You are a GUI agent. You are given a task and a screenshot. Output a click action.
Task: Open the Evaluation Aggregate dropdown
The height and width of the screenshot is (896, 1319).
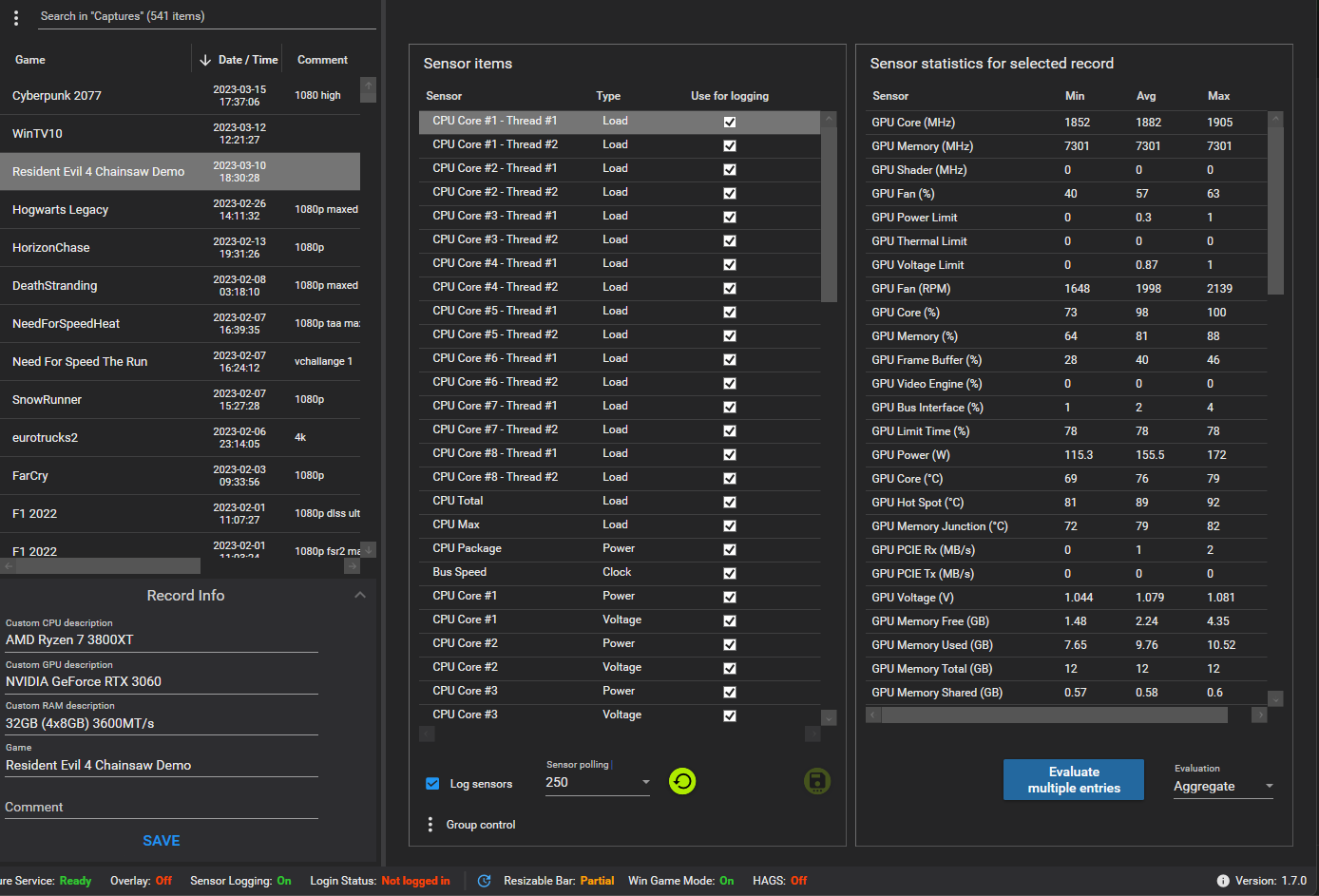click(1223, 787)
